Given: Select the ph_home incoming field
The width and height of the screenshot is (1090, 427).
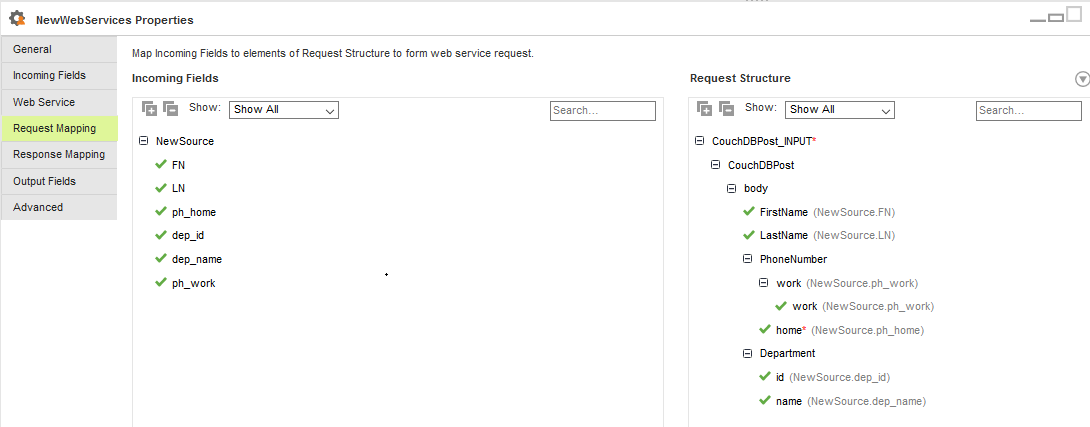Looking at the screenshot, I should coord(194,212).
